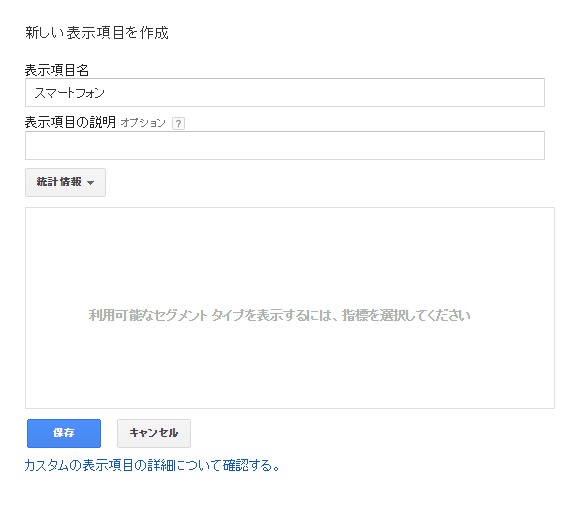Click the 統計情報 label text on dropdown
The width and height of the screenshot is (577, 506).
click(59, 182)
